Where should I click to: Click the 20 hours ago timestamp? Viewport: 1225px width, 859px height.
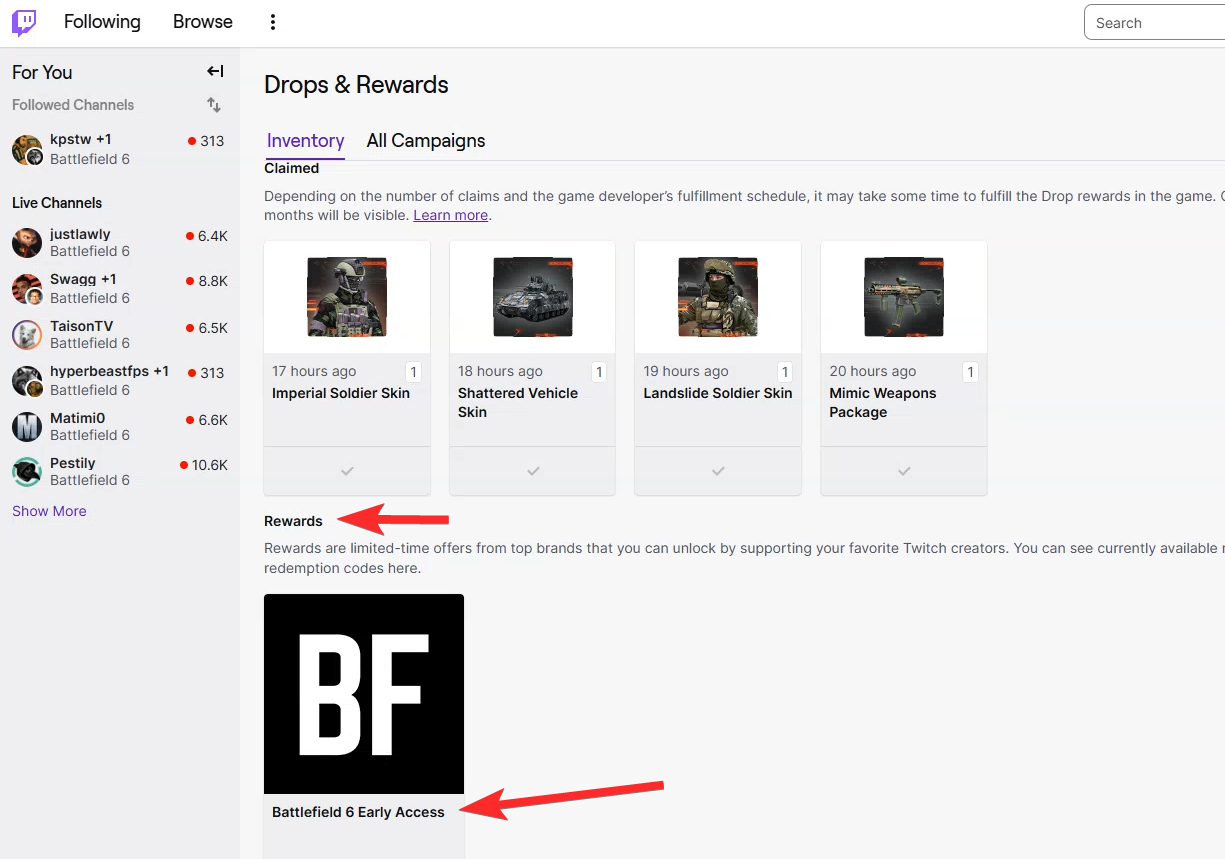pos(873,371)
